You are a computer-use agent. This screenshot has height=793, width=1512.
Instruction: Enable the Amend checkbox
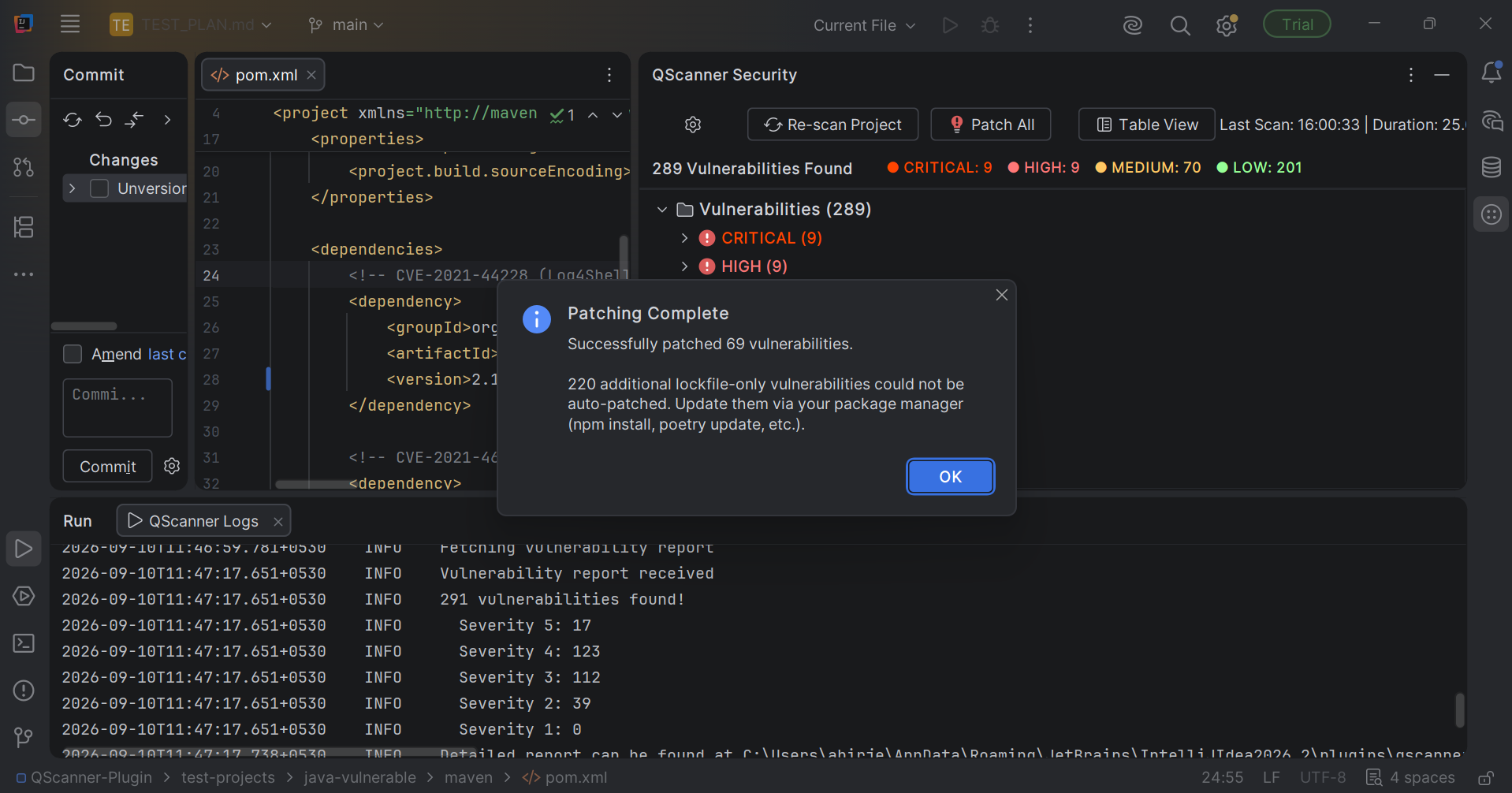73,354
